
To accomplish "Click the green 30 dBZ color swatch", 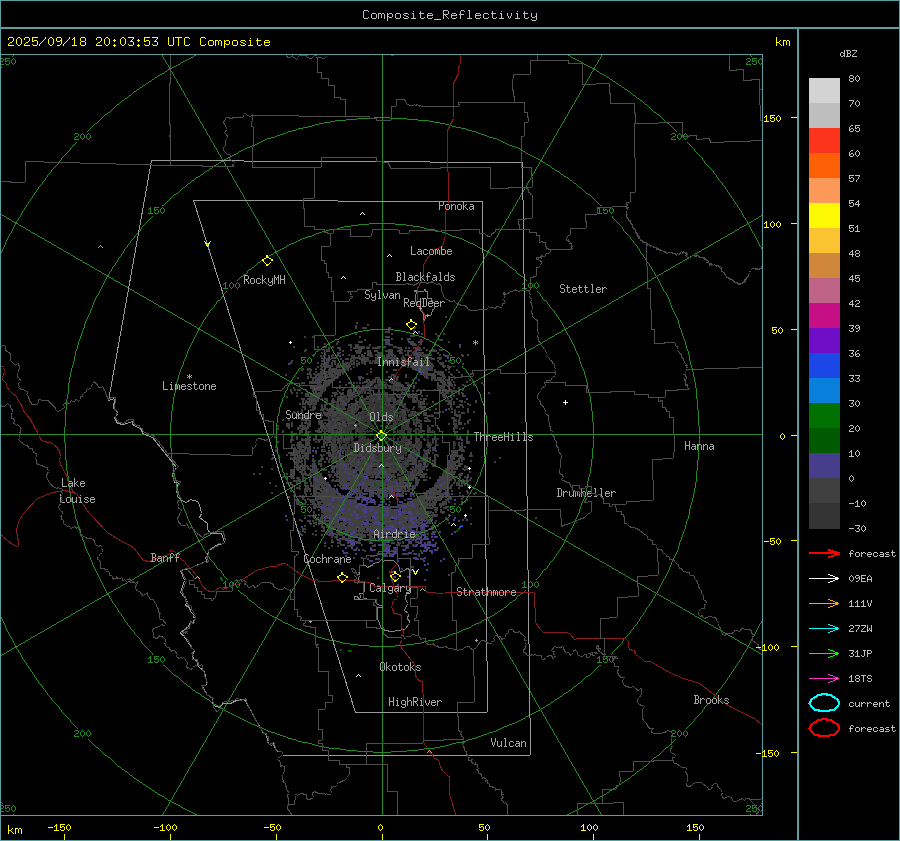I will (824, 416).
